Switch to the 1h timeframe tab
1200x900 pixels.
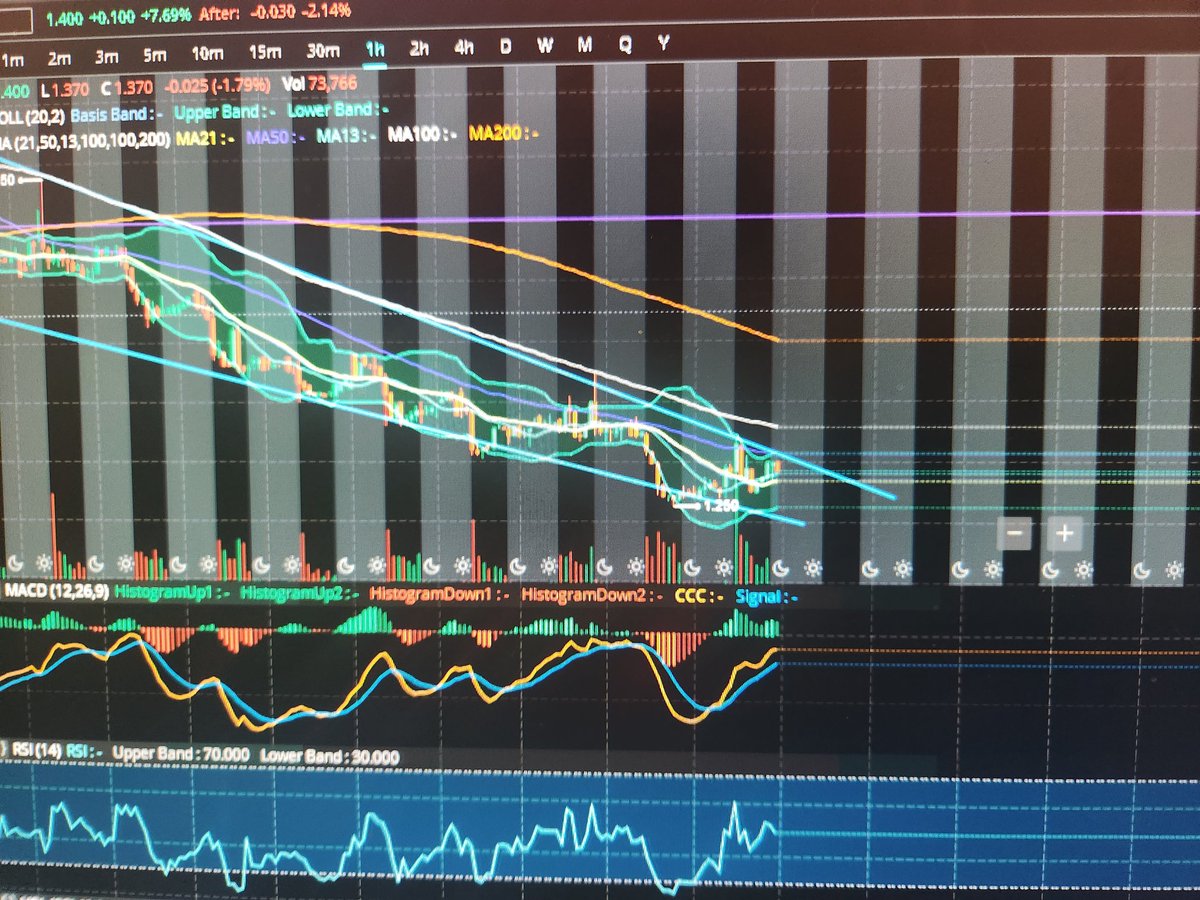(374, 46)
